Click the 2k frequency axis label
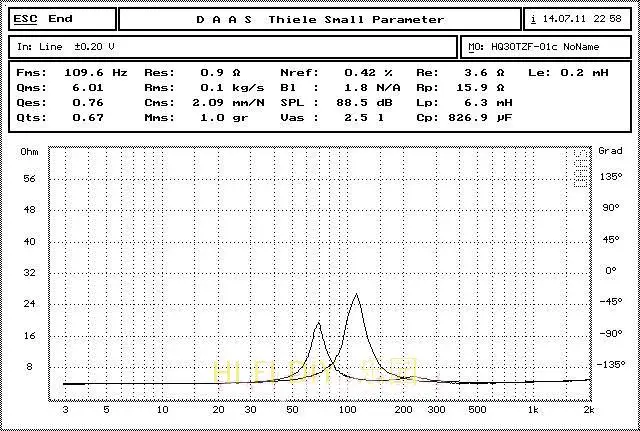The width and height of the screenshot is (640, 431). coord(589,410)
